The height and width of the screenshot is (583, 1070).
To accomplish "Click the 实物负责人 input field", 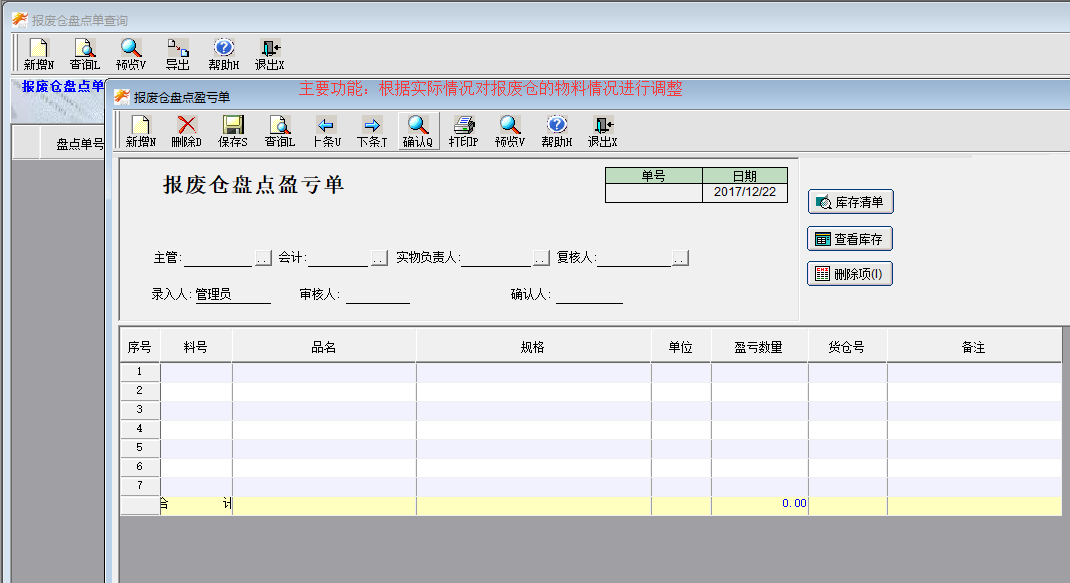I will coord(496,258).
